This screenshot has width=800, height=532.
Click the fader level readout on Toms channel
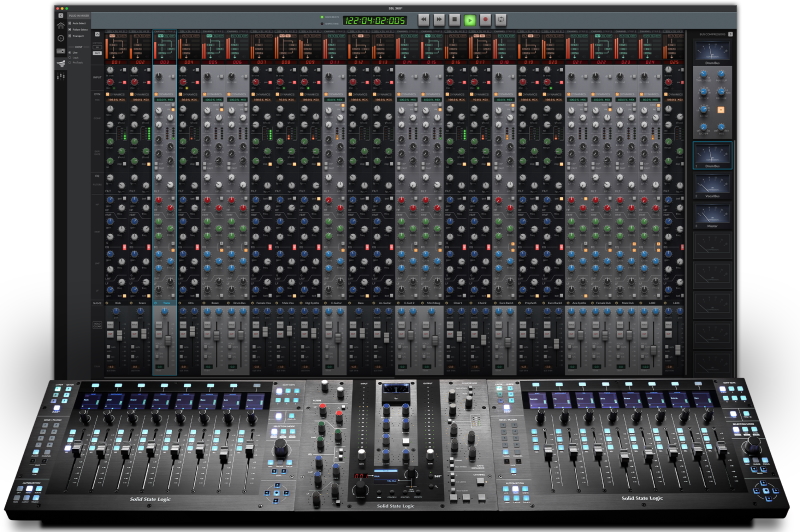160,367
